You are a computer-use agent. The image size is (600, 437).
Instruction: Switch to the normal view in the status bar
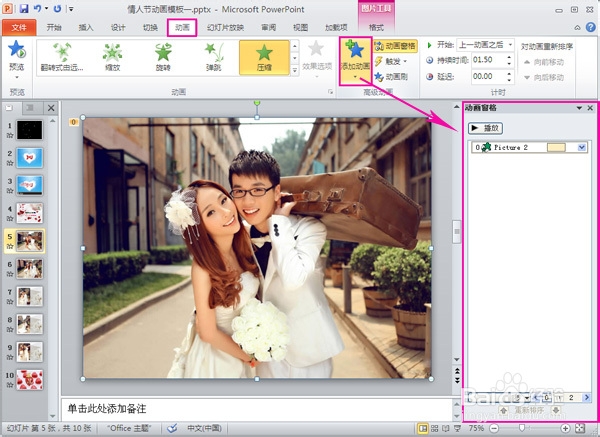coord(423,429)
